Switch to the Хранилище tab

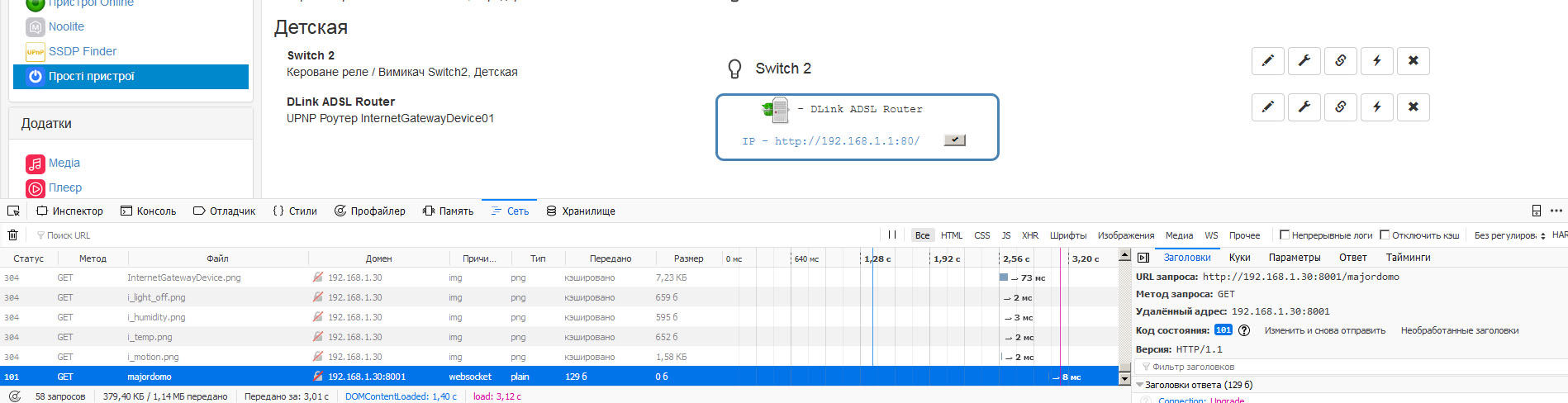pos(581,211)
